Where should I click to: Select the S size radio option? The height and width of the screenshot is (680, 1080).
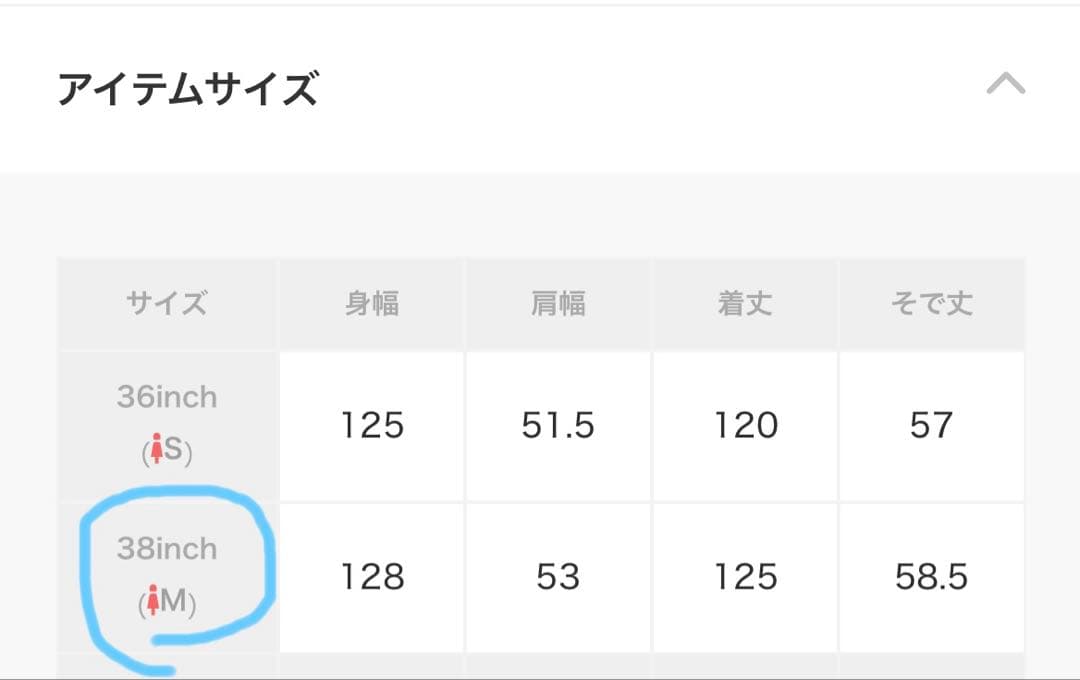157,450
